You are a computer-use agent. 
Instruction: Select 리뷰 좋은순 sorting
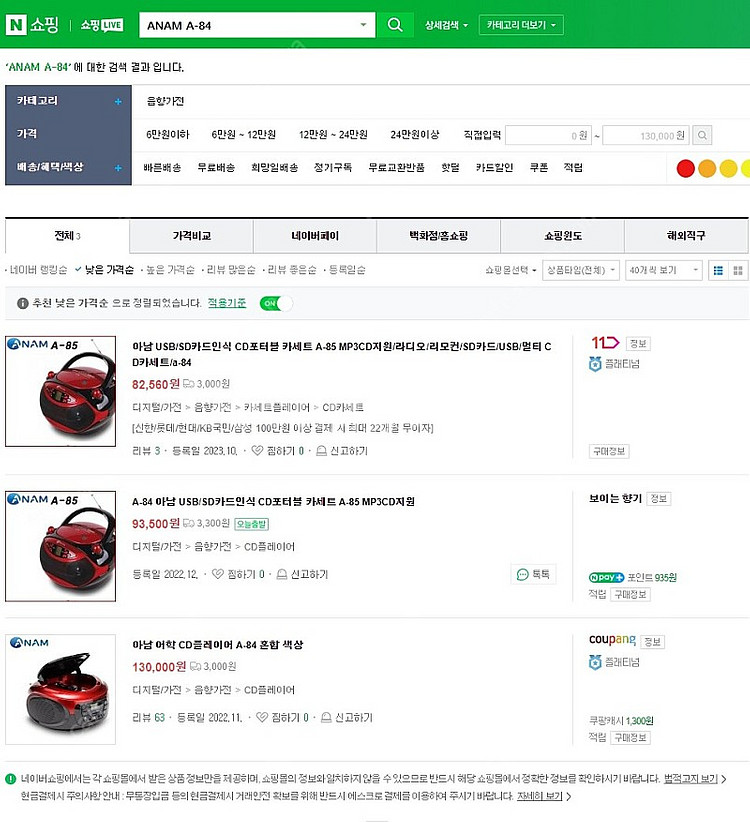click(290, 270)
